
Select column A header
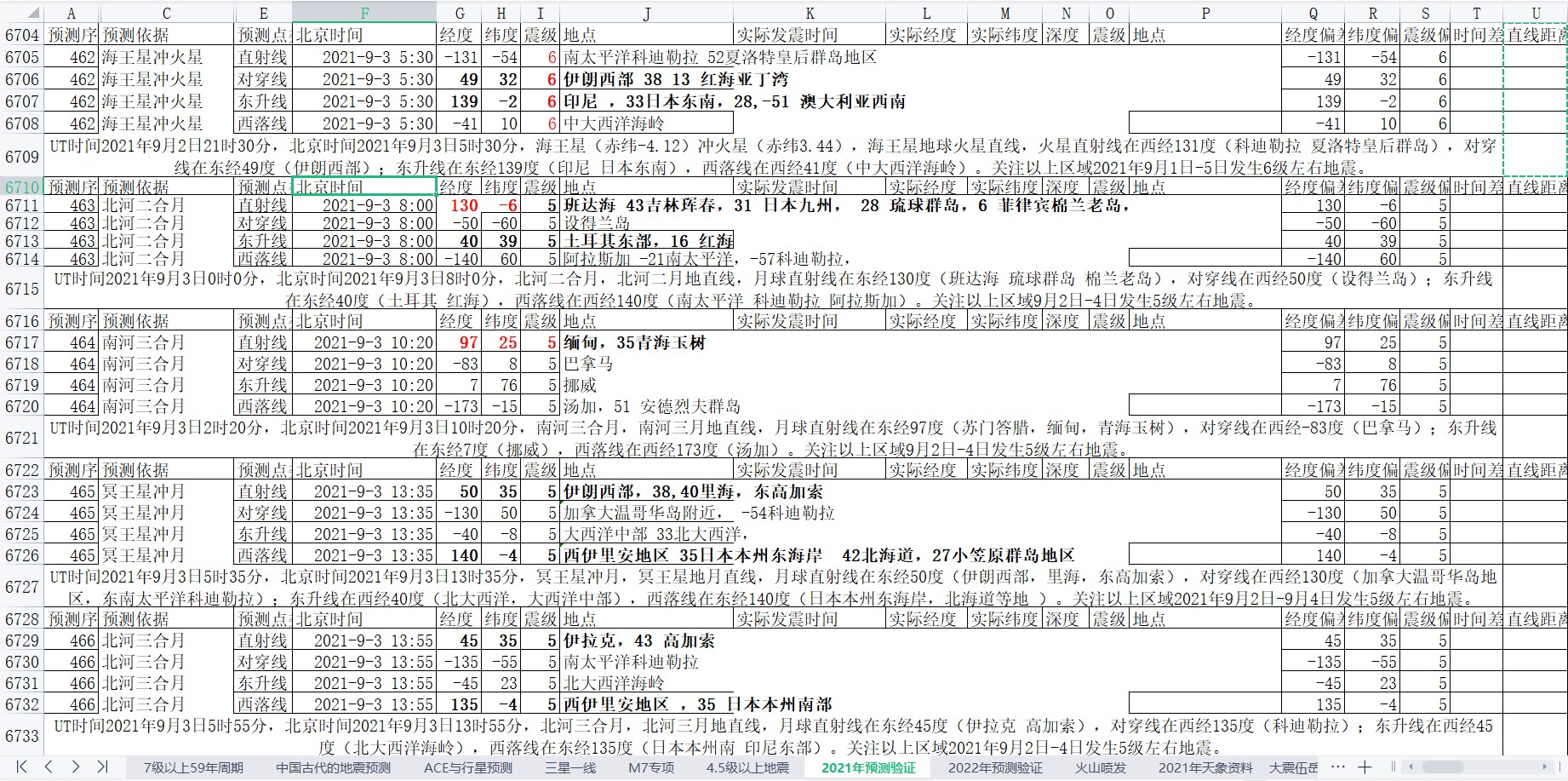tap(71, 13)
